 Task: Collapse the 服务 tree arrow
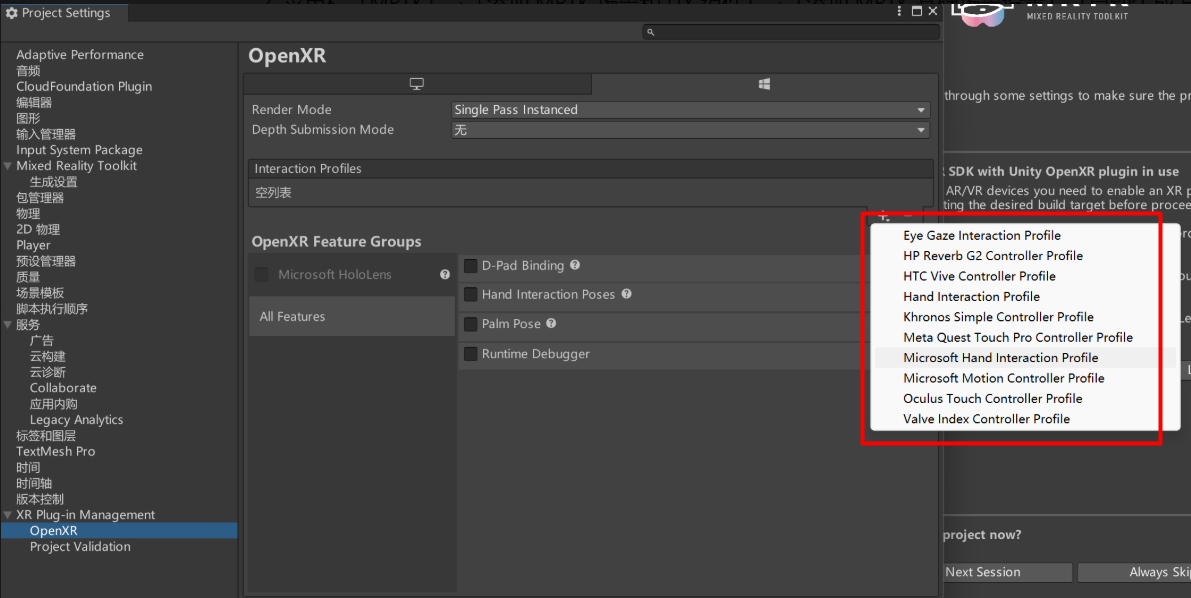point(8,324)
